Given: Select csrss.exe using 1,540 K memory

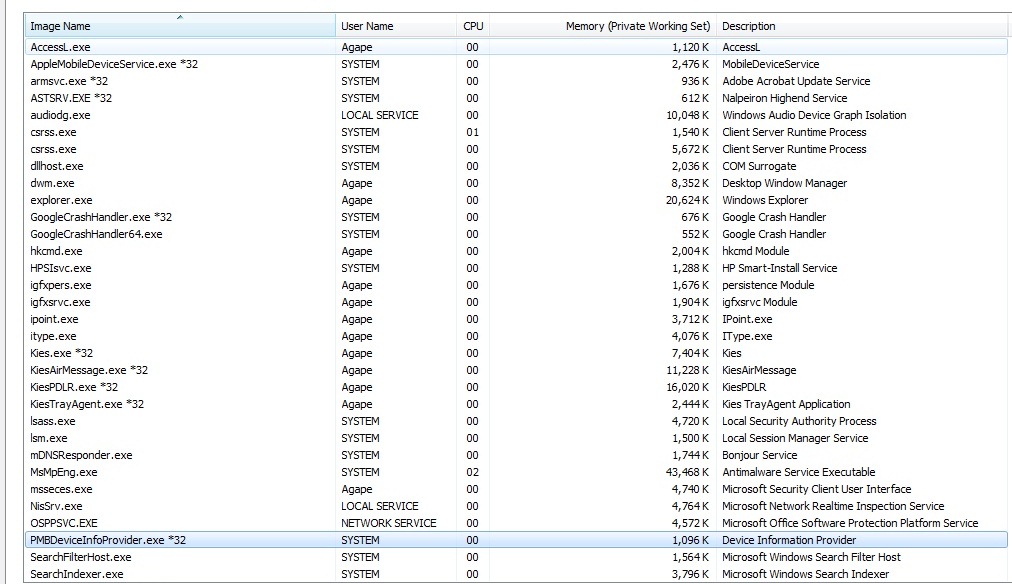Looking at the screenshot, I should click(516, 132).
